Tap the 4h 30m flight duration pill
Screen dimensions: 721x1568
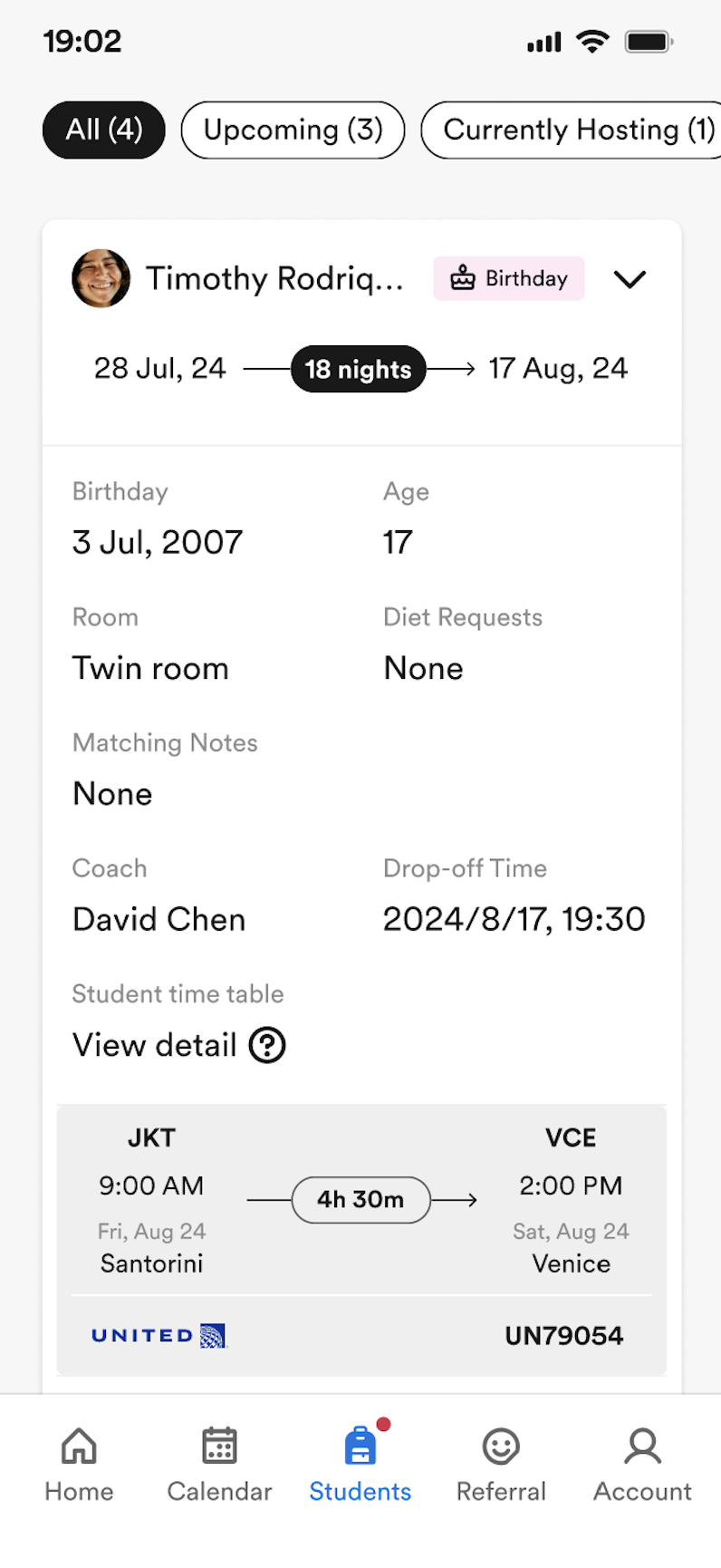click(x=360, y=1200)
